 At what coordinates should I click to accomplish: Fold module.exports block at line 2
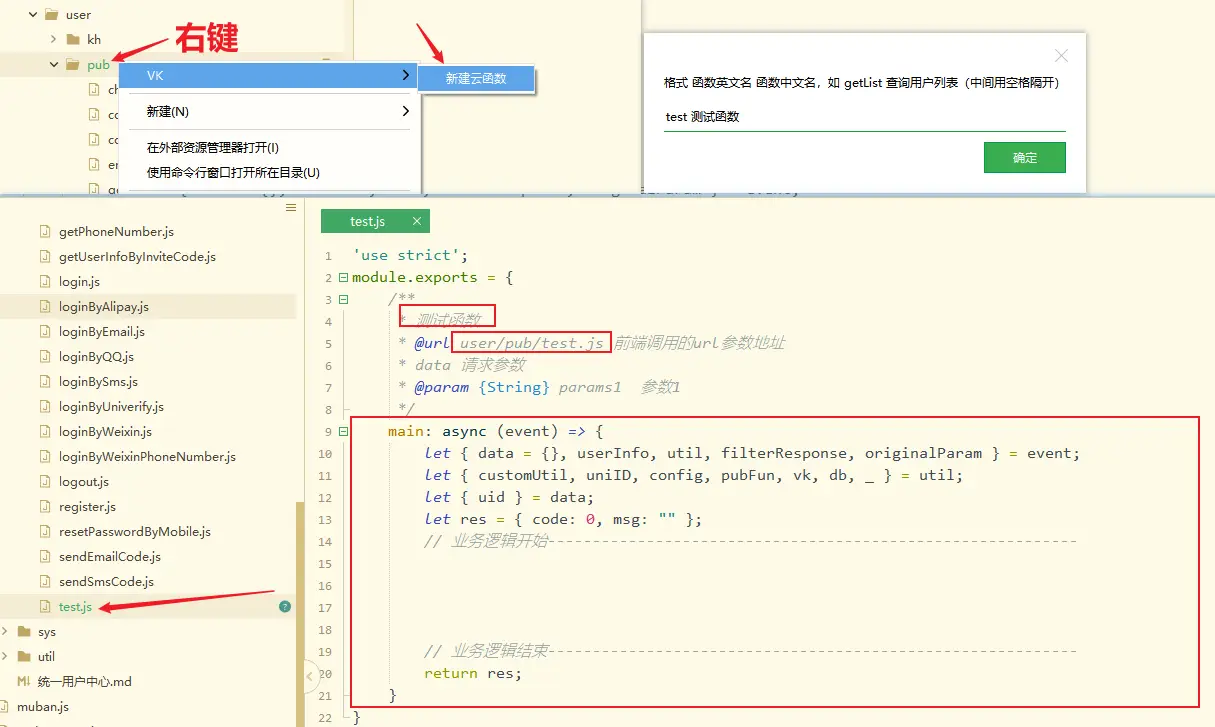click(x=344, y=278)
